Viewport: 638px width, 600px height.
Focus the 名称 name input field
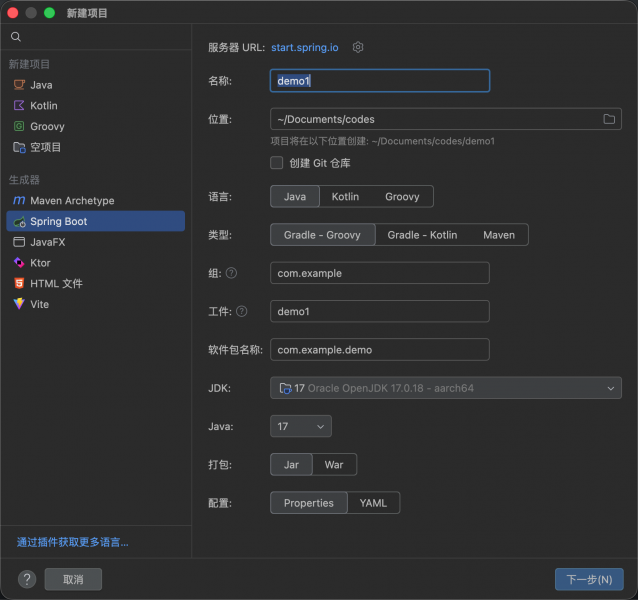[x=380, y=81]
